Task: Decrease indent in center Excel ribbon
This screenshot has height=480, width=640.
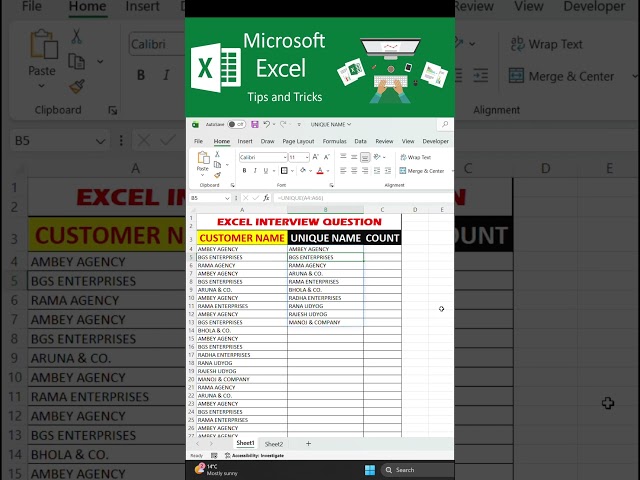Action: [377, 171]
